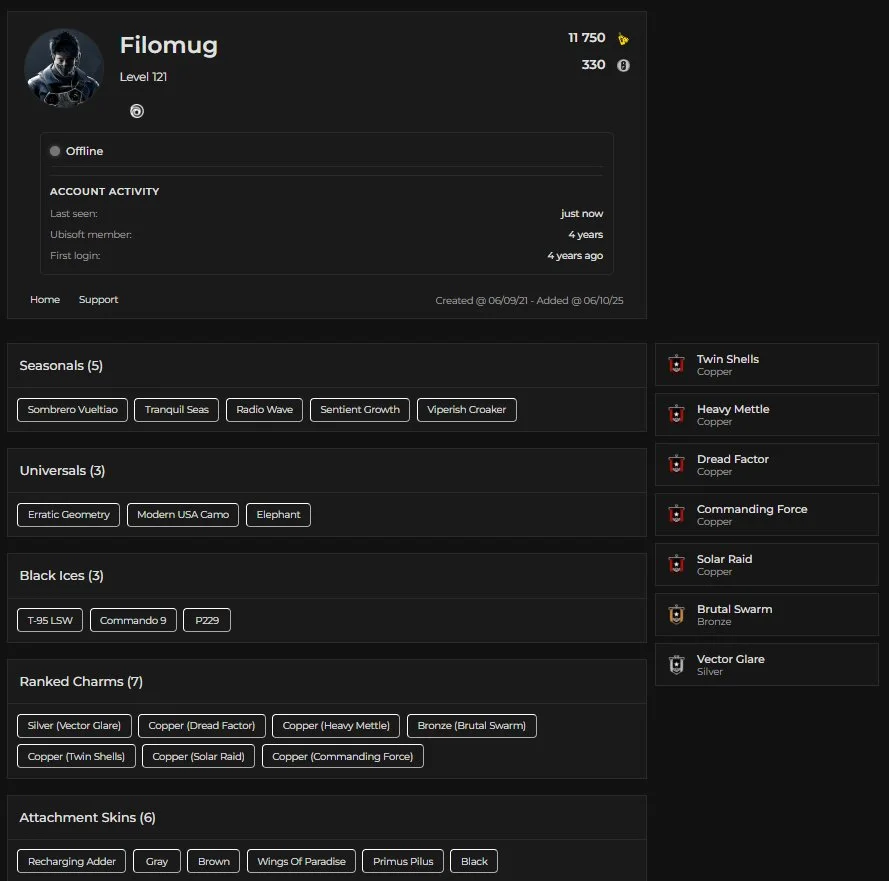Open the Home link

coord(45,300)
